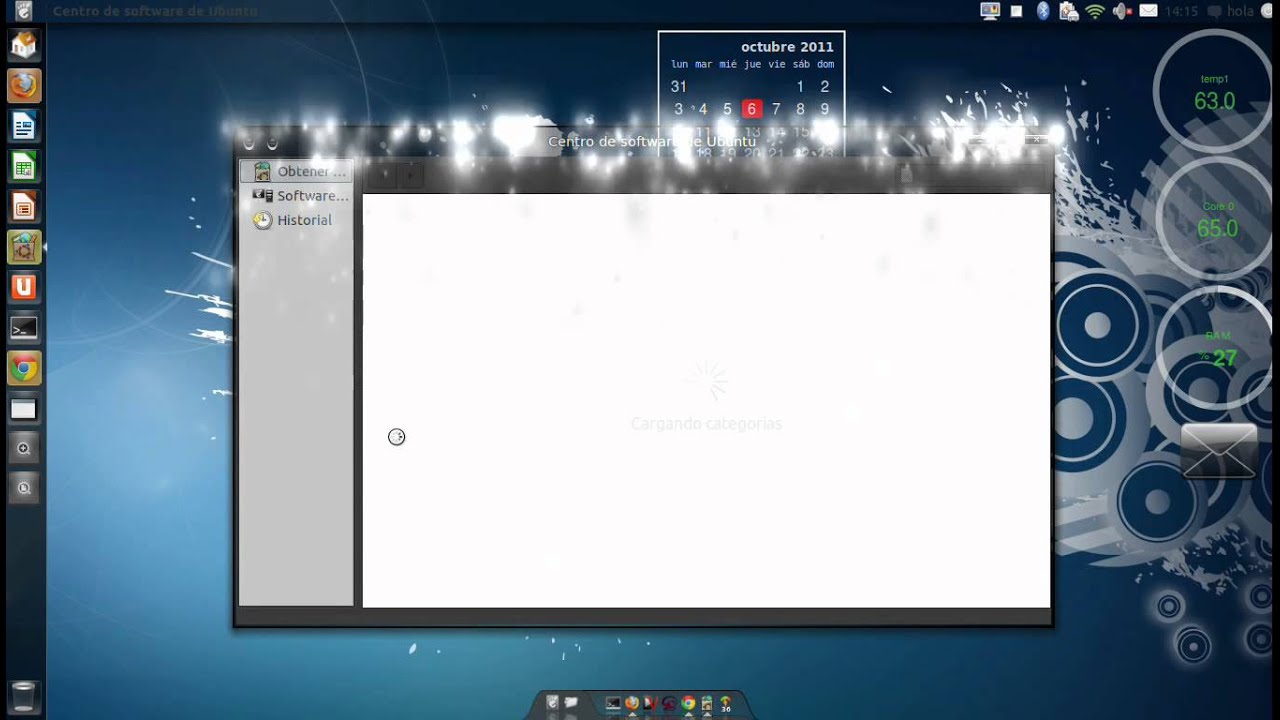Select Software instalado in sidebar
Screen dimensions: 1280x720
pos(297,196)
